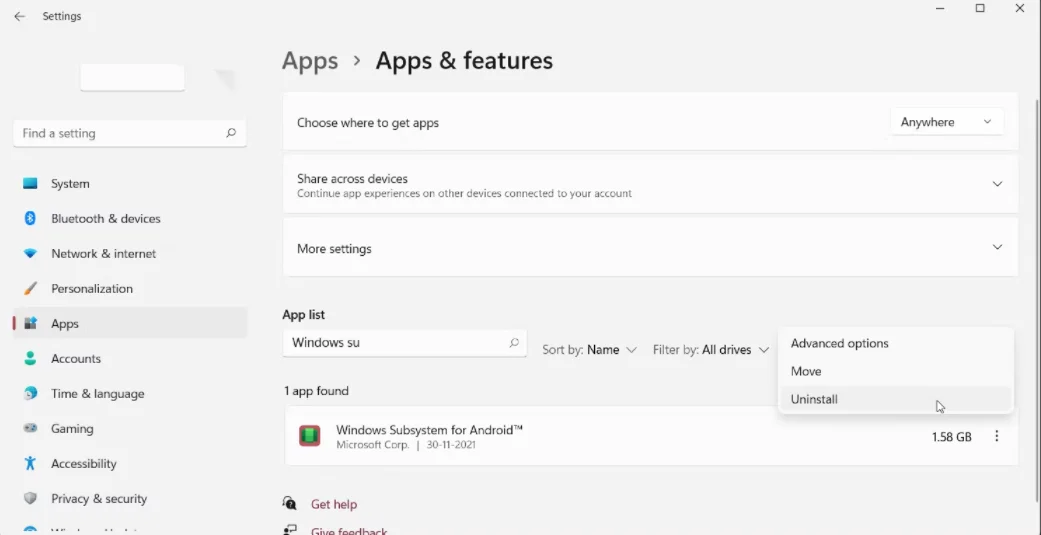Click the Windows Subsystem for Android™ name
Viewport: 1041px width, 535px height.
click(x=429, y=429)
